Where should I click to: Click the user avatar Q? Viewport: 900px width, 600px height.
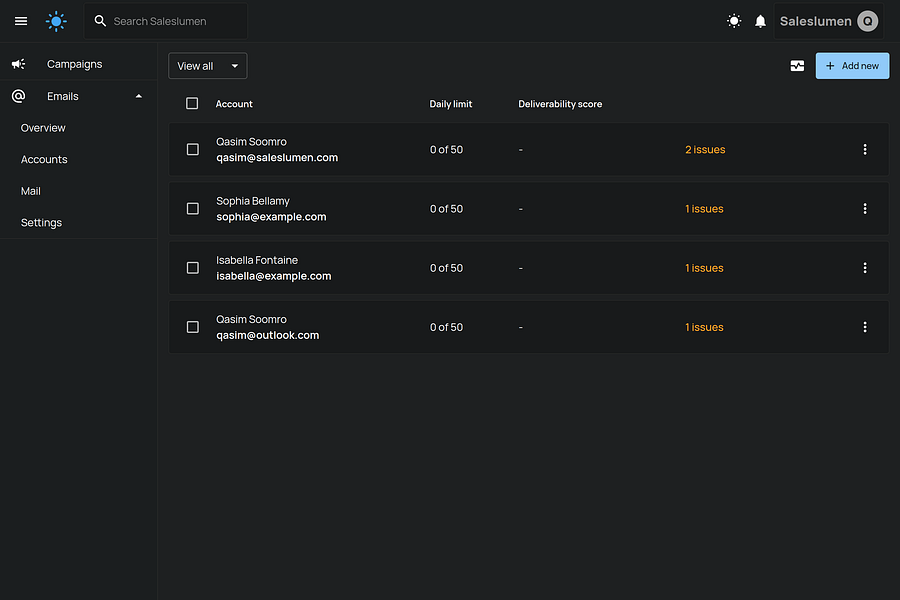click(x=867, y=21)
